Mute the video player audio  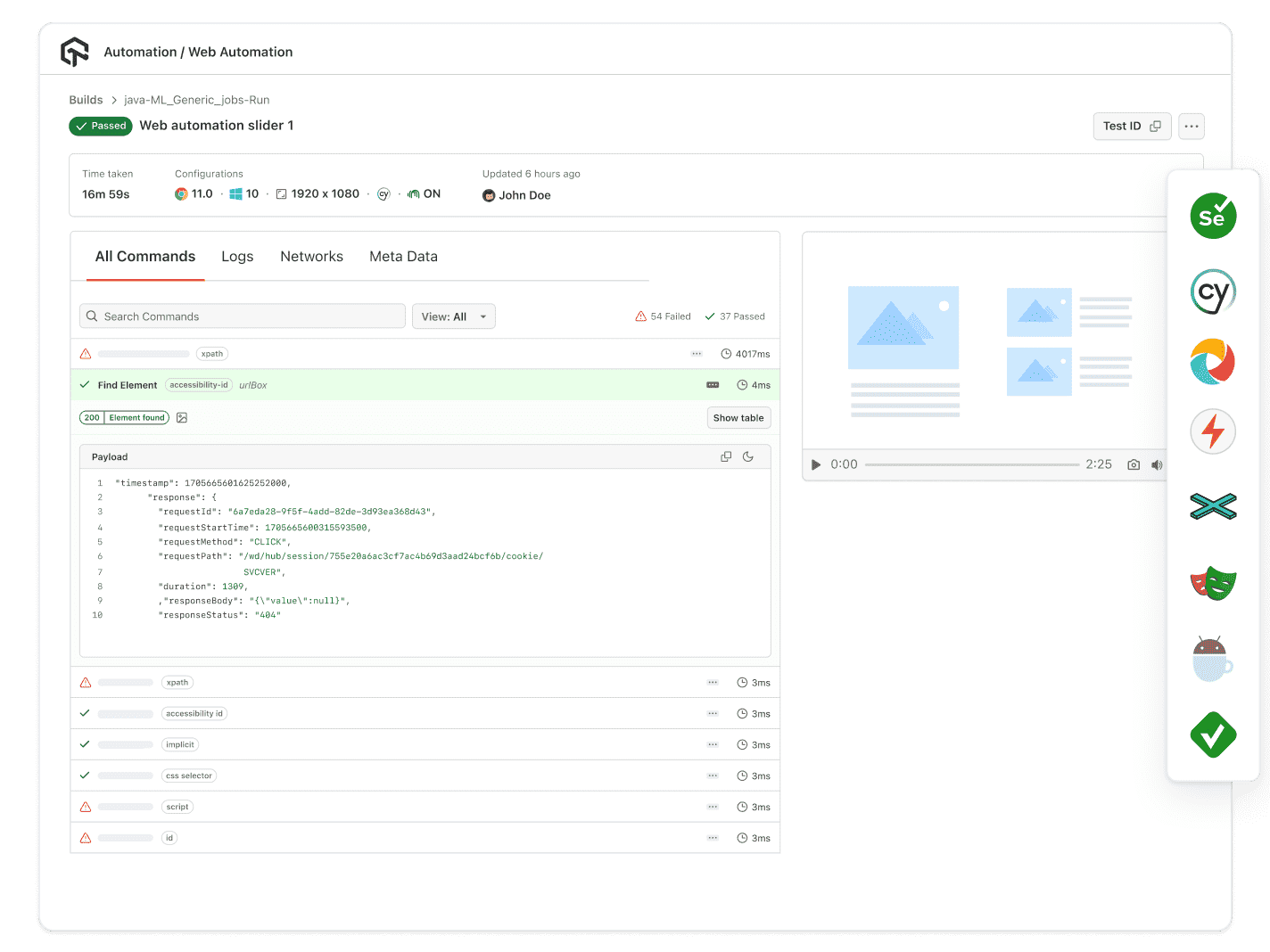tap(1157, 465)
